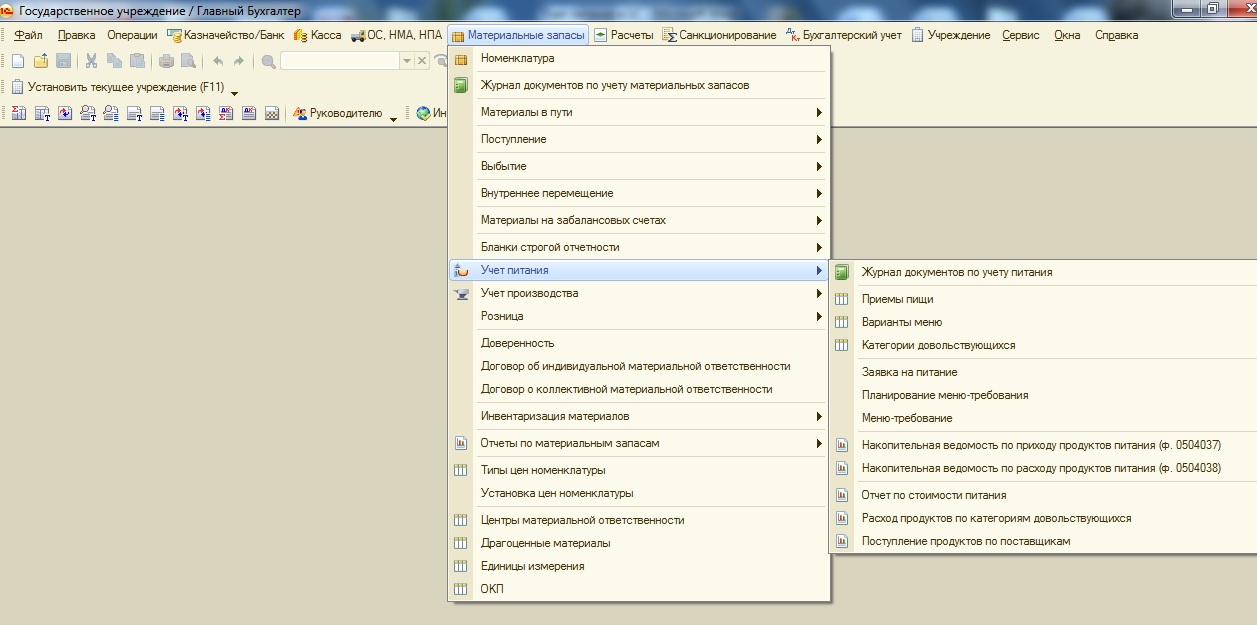Open the Номенклатура catalog

(517, 58)
